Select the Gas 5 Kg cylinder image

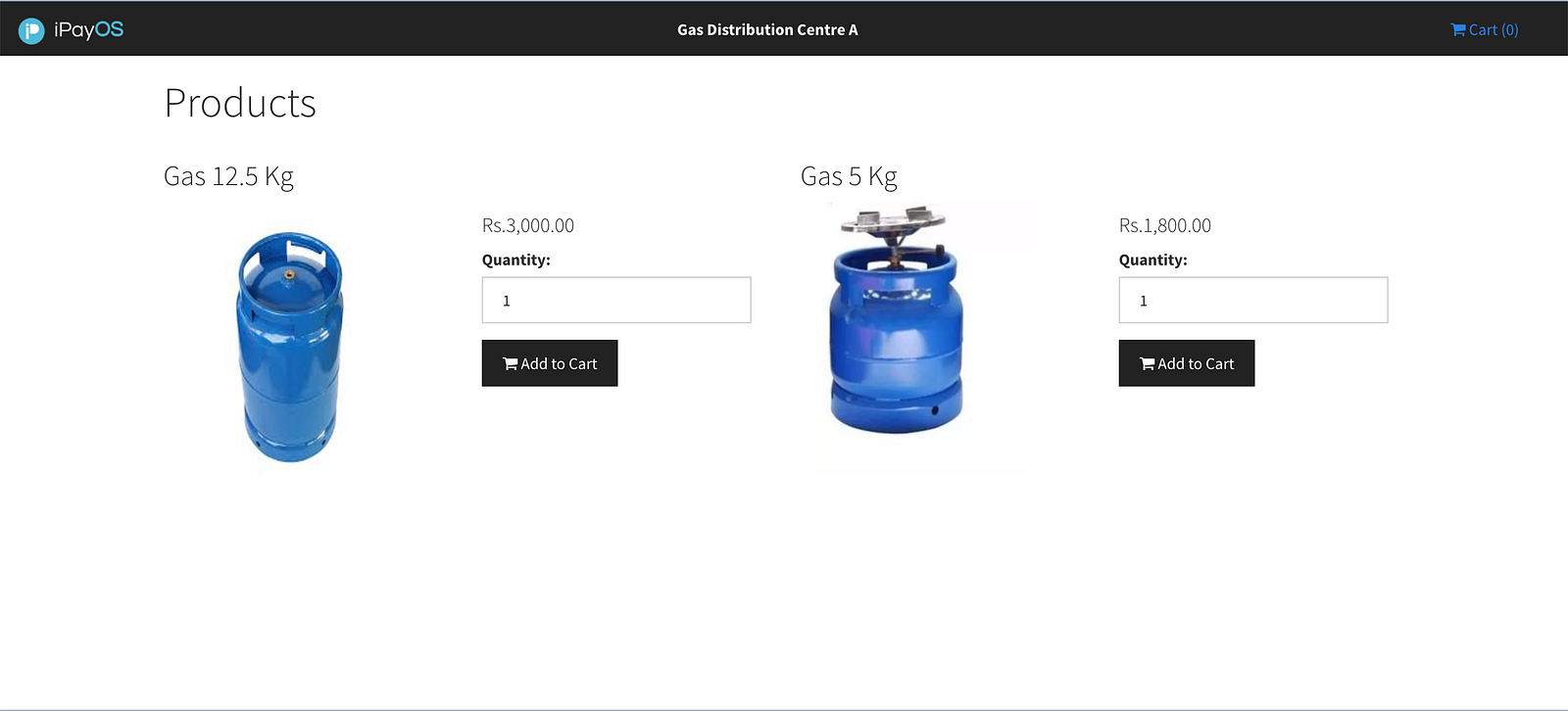click(897, 320)
